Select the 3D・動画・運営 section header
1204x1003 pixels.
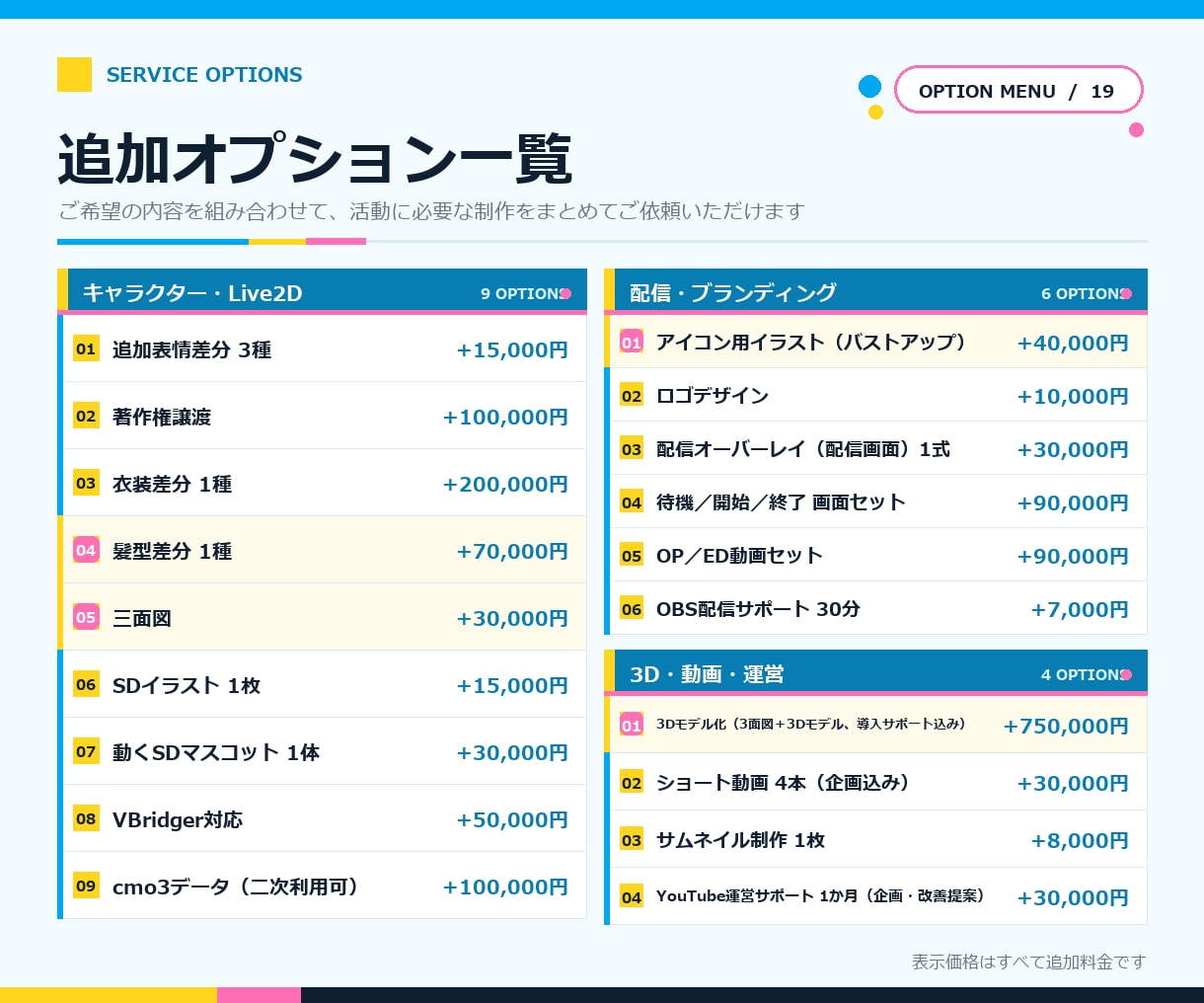tap(875, 673)
